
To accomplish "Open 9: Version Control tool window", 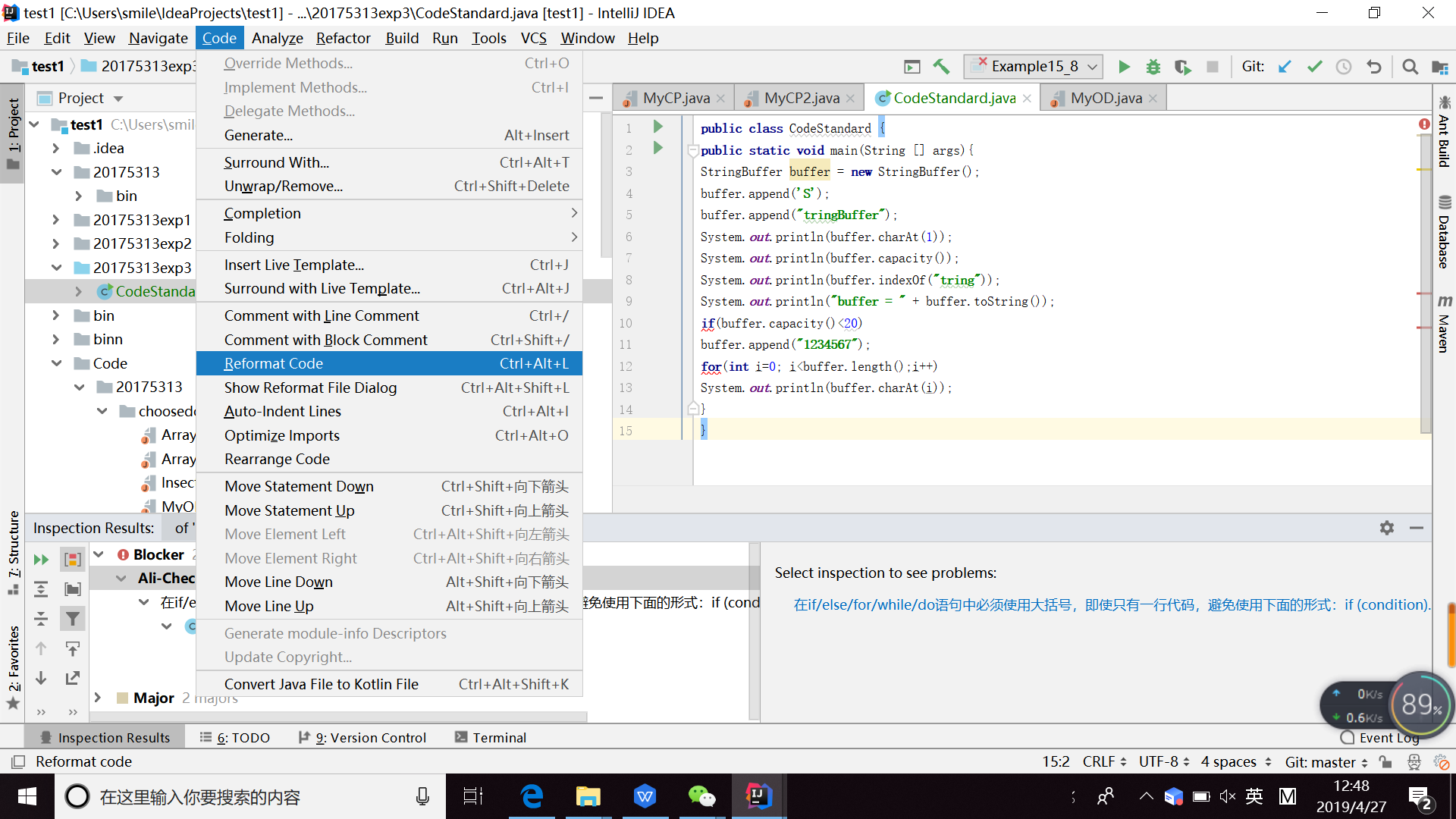I will 362,737.
